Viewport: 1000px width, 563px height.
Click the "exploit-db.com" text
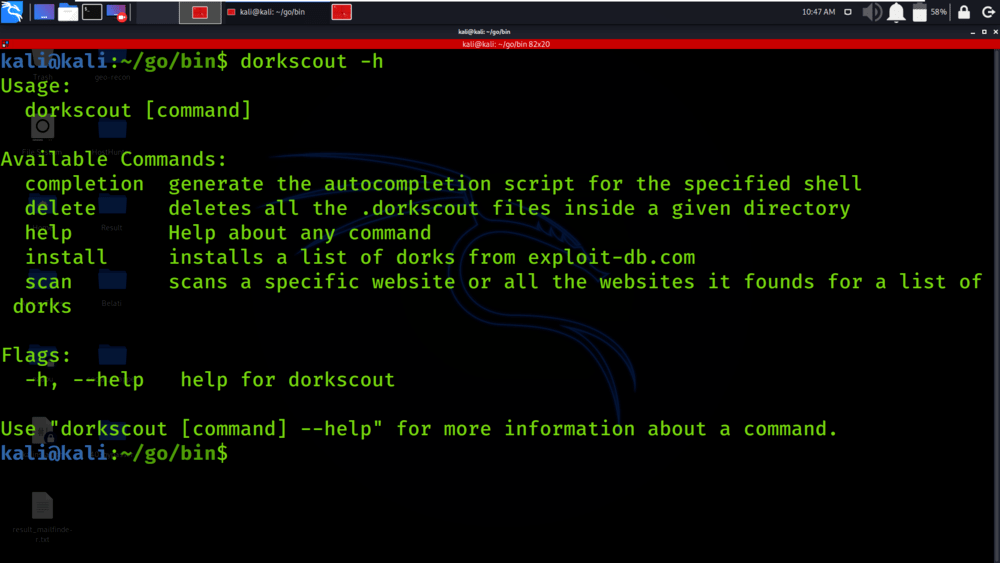(611, 258)
